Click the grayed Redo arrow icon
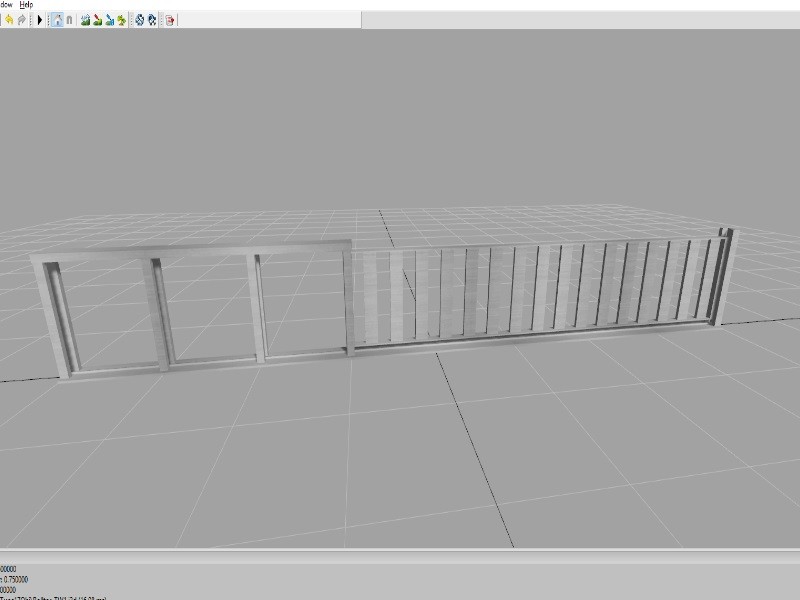Screen dimensions: 800x600 click(x=22, y=20)
